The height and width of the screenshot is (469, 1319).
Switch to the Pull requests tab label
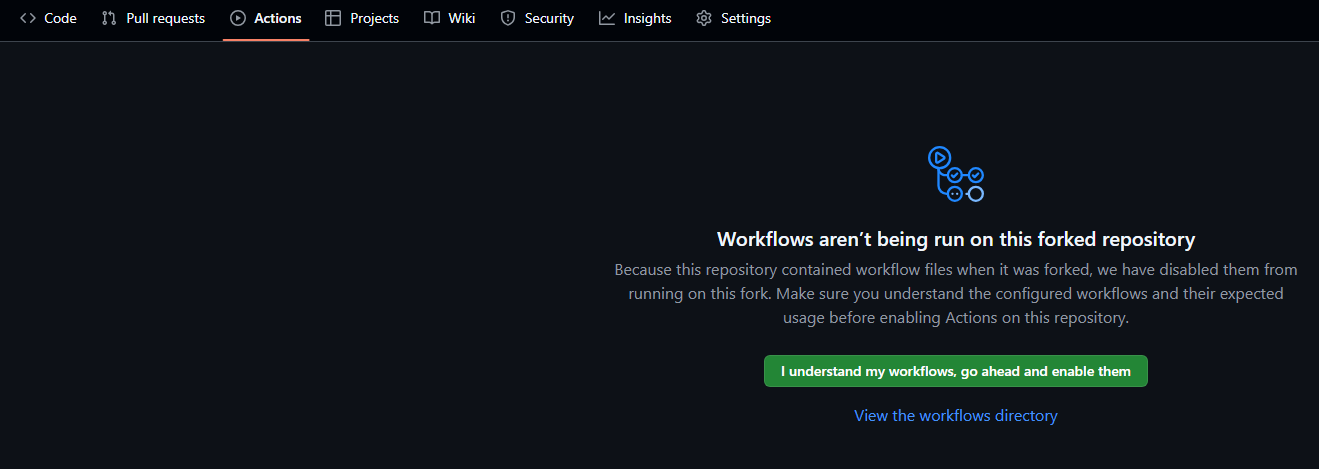(165, 18)
